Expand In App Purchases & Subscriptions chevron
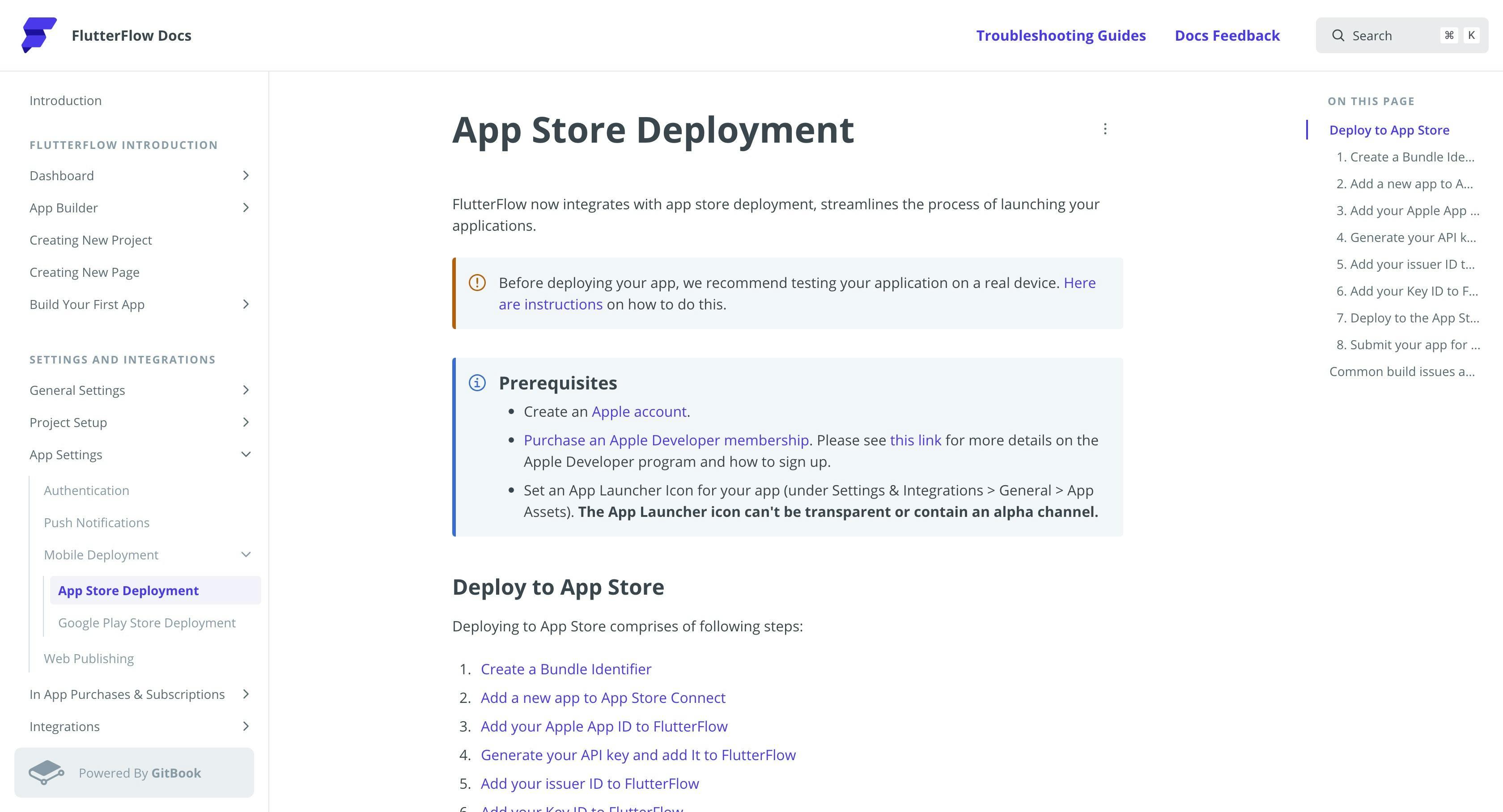The image size is (1503, 812). point(246,694)
